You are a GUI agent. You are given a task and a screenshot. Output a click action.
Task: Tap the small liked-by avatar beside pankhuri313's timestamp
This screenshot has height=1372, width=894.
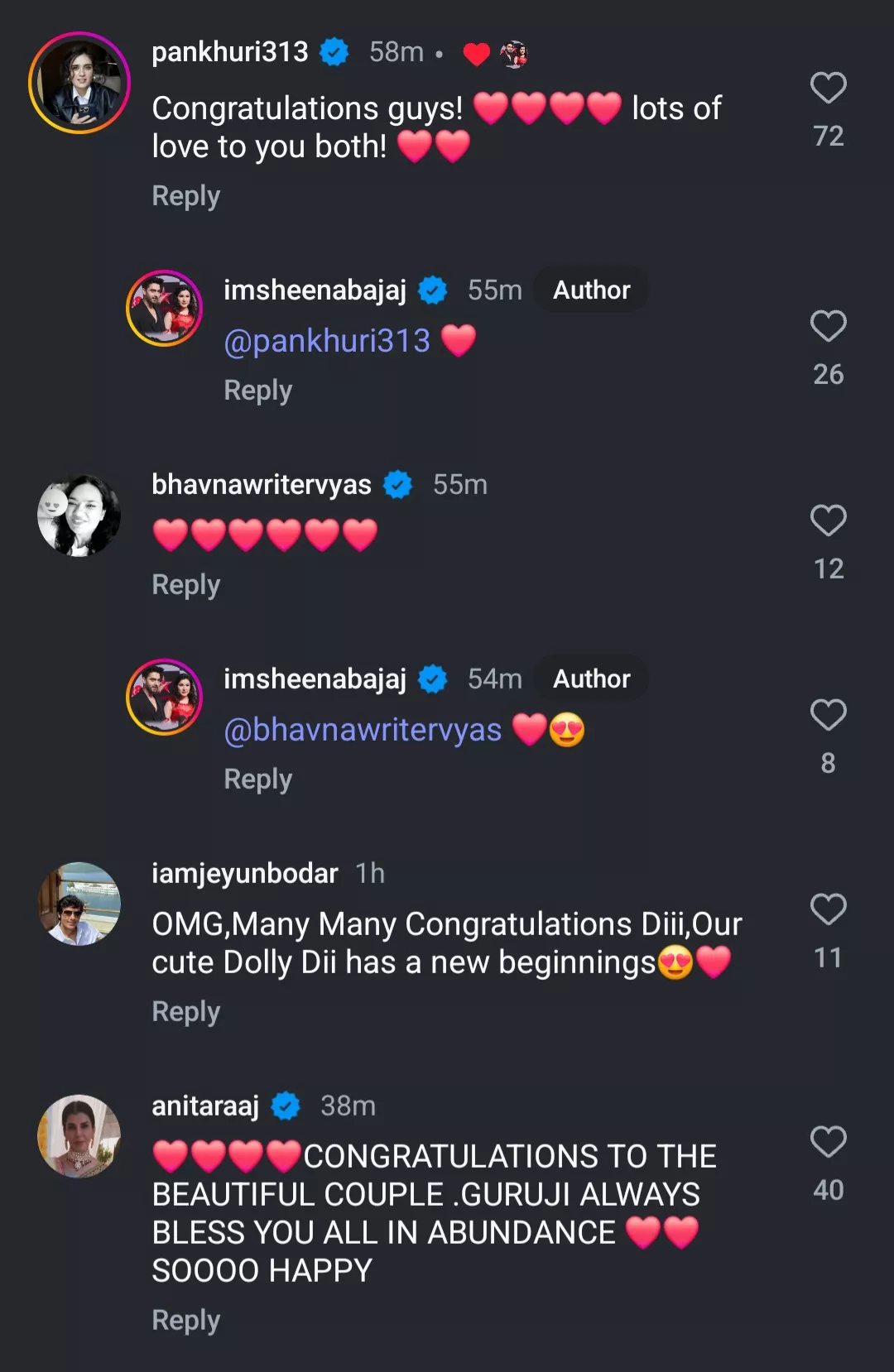pos(514,54)
